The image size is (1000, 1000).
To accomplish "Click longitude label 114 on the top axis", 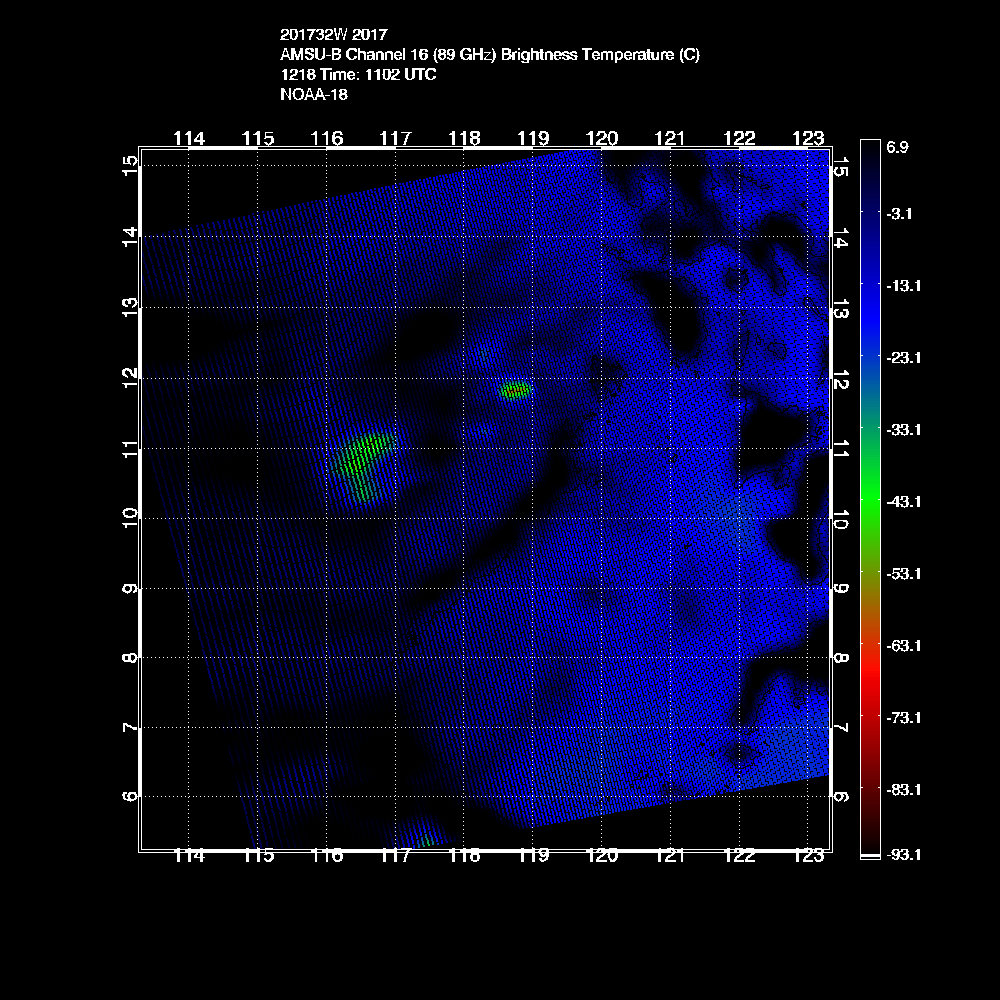I will (189, 138).
